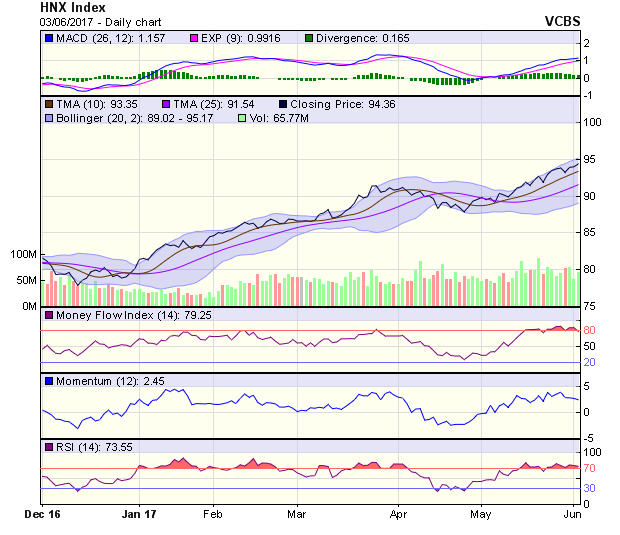Click the RSI (14) legend swatch
620x535 pixels.
coord(49,446)
